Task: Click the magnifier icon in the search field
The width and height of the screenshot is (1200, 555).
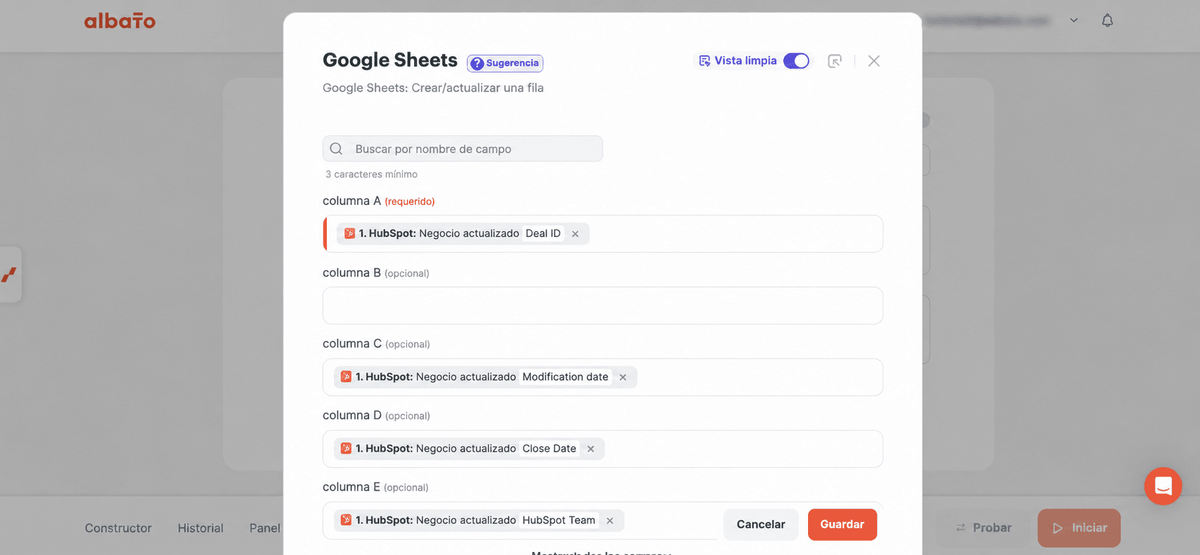Action: pyautogui.click(x=336, y=149)
